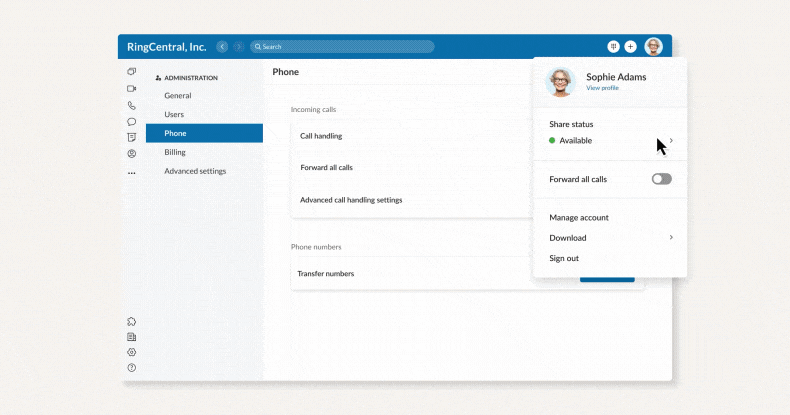This screenshot has width=790, height=415.
Task: Click Sign out in profile menu
Action: (564, 258)
